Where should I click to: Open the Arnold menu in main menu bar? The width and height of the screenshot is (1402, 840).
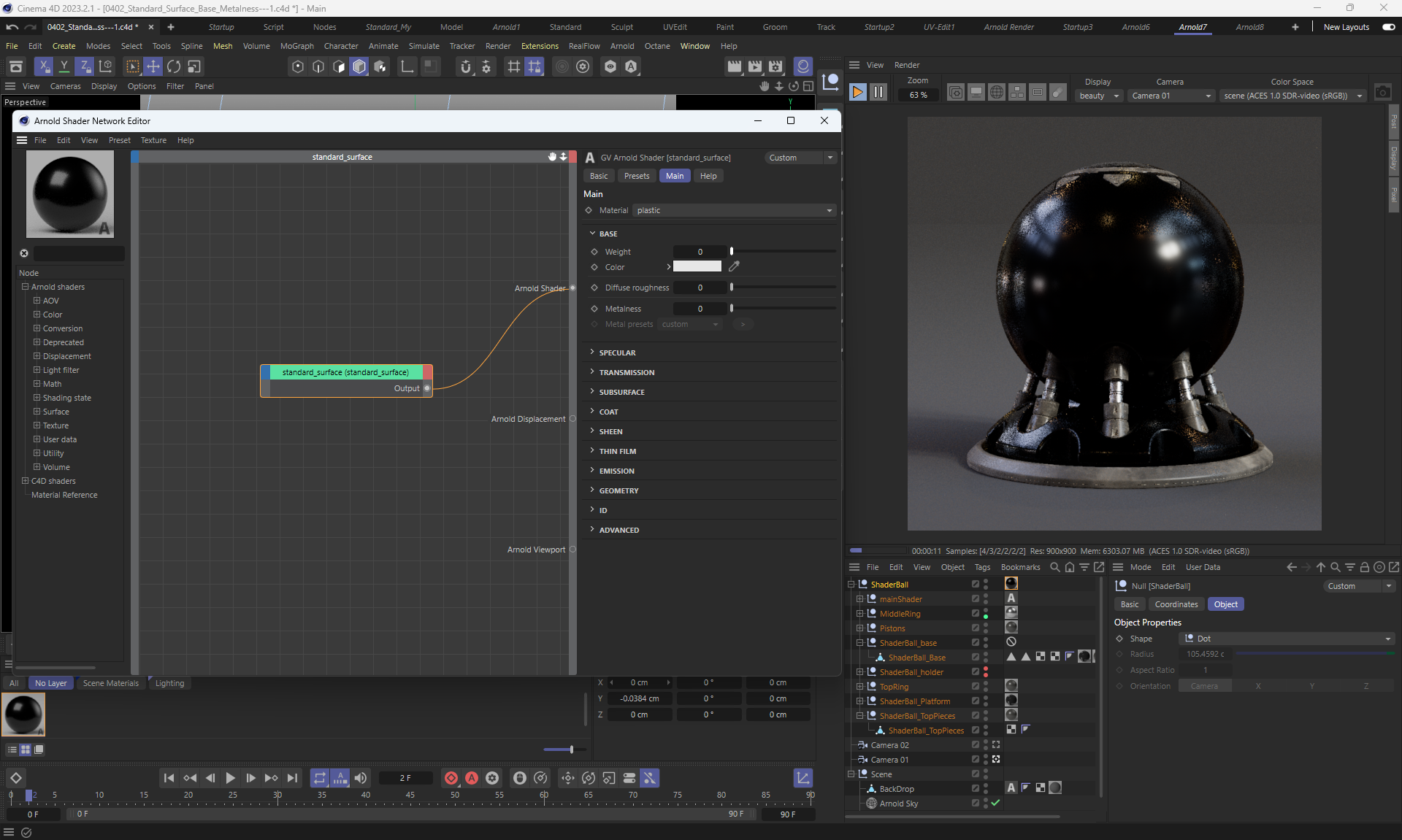(621, 46)
